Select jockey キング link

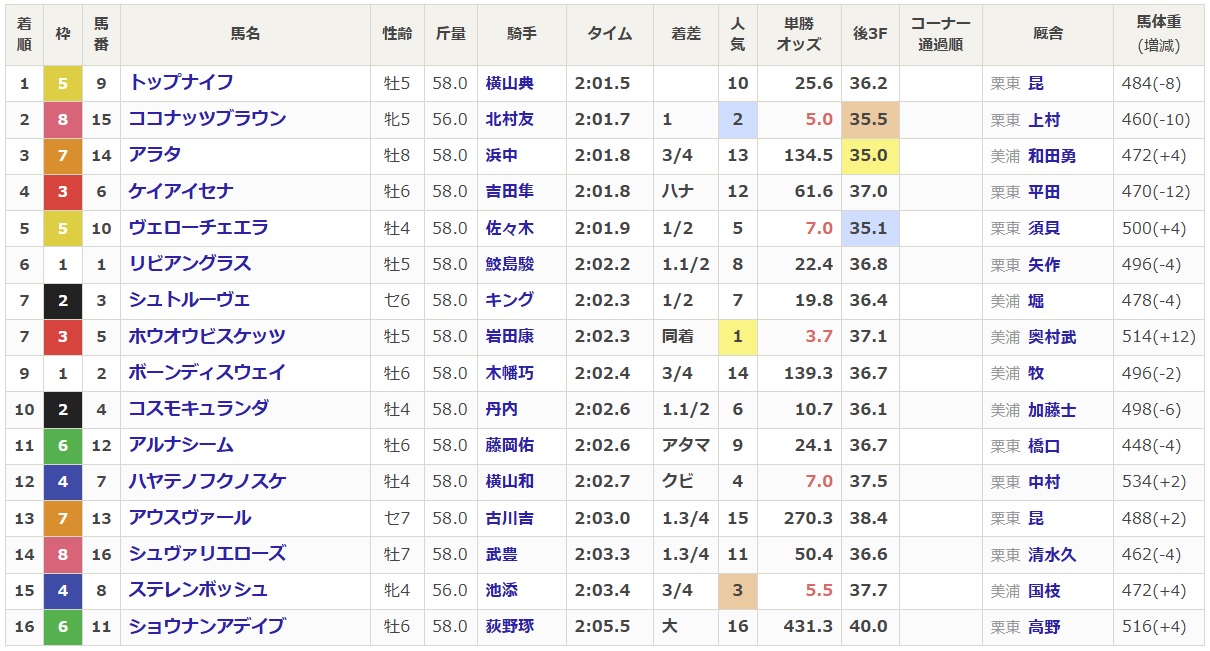click(x=509, y=300)
